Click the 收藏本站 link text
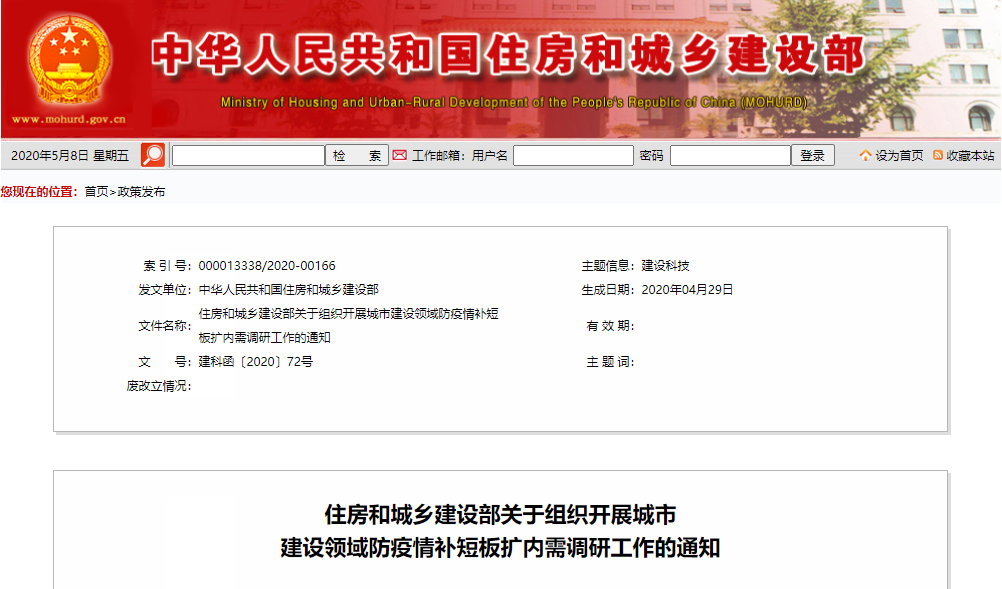The height and width of the screenshot is (589, 1002). coord(970,155)
